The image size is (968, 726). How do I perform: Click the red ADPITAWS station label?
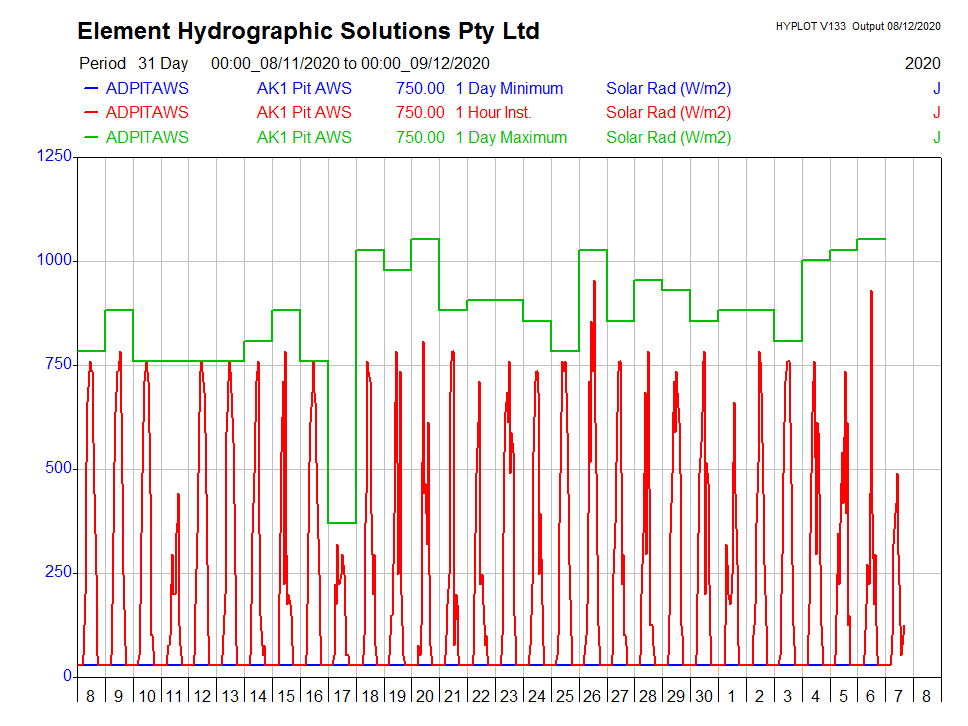(x=146, y=113)
